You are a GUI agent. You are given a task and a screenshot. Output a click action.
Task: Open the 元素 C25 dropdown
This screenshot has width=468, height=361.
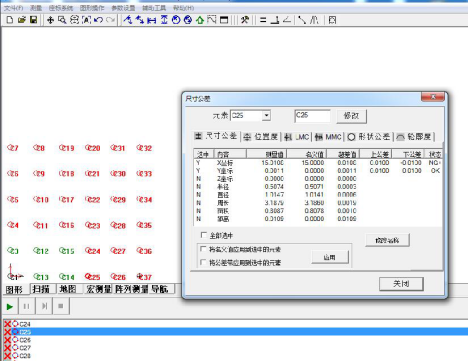(x=266, y=116)
